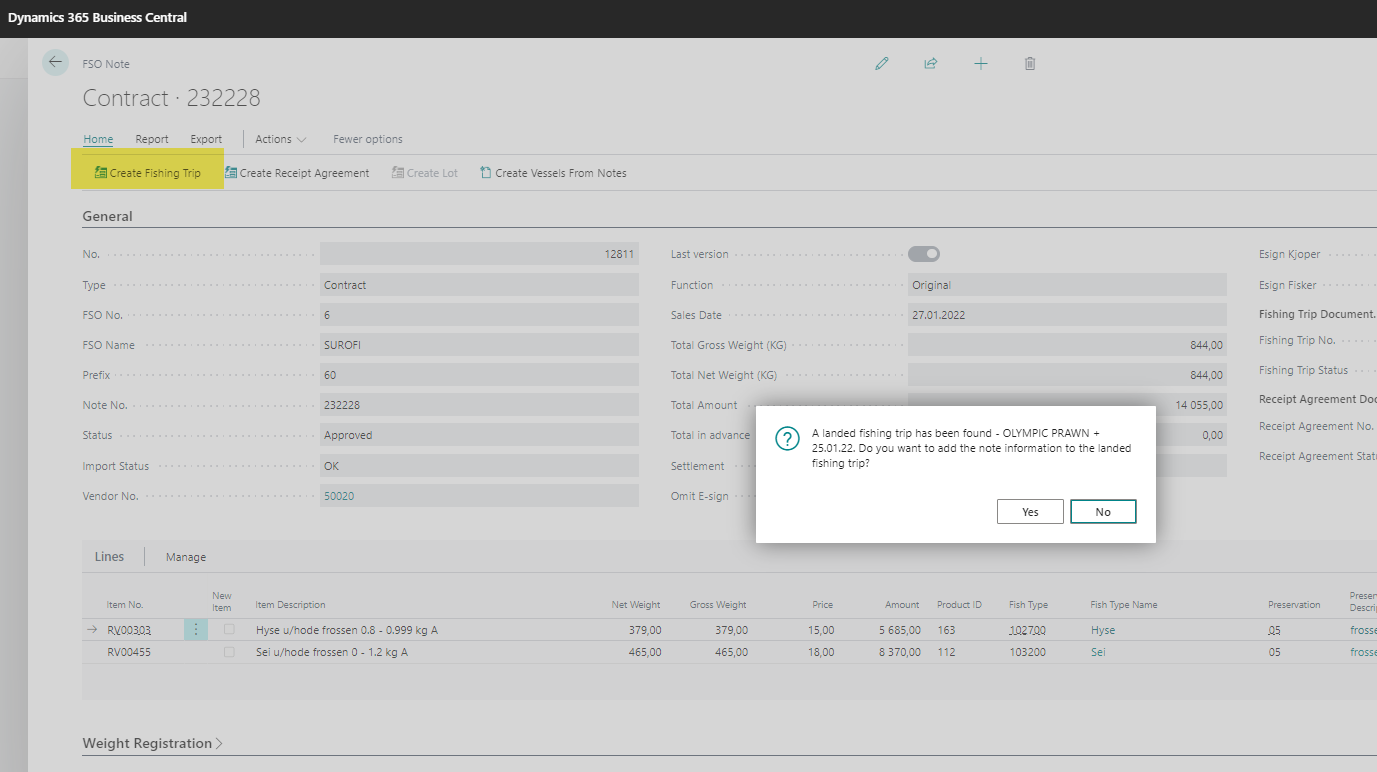Click the plus new record icon
1377x772 pixels.
tap(980, 64)
